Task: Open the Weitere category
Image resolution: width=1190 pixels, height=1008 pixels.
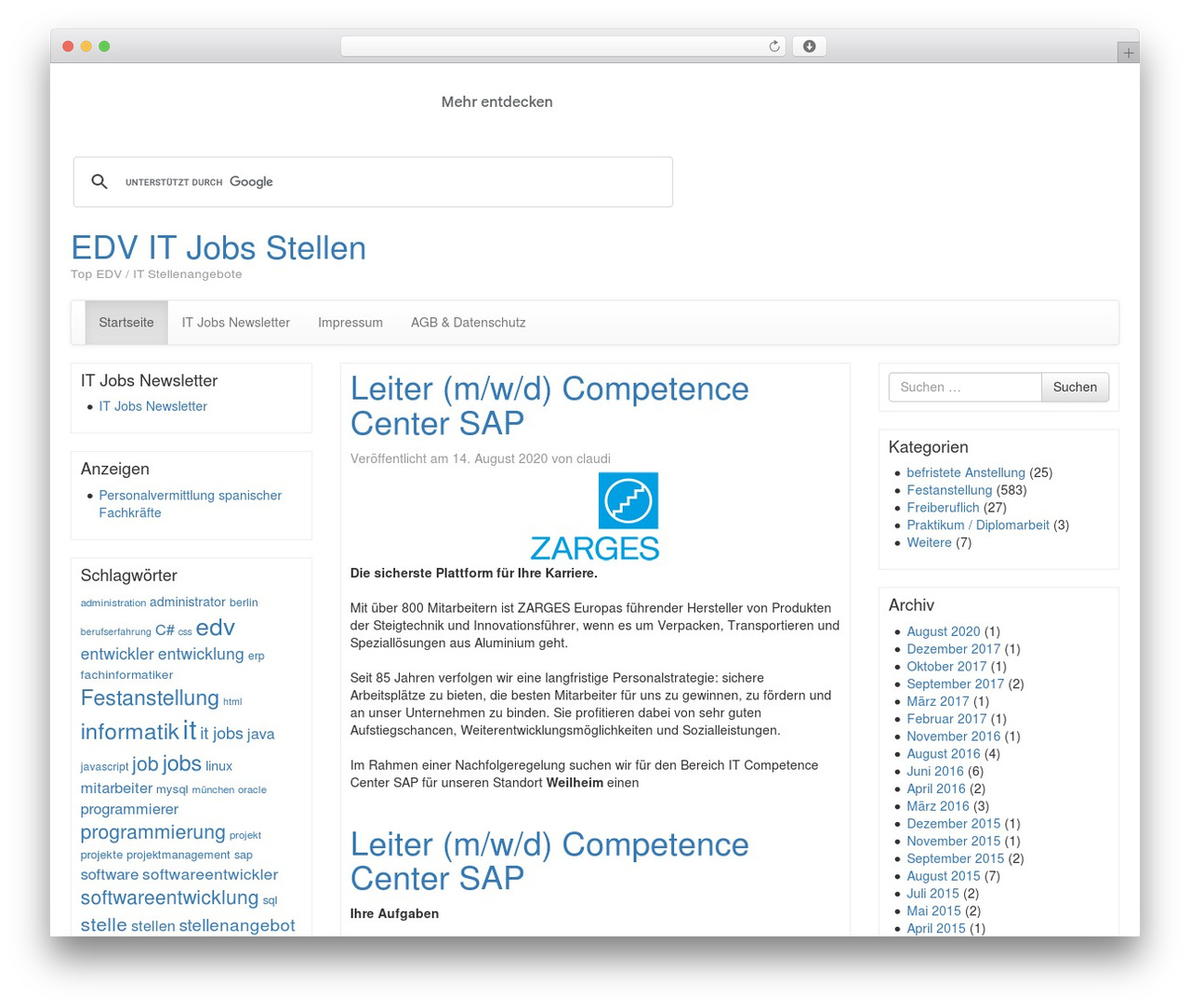Action: (x=929, y=543)
